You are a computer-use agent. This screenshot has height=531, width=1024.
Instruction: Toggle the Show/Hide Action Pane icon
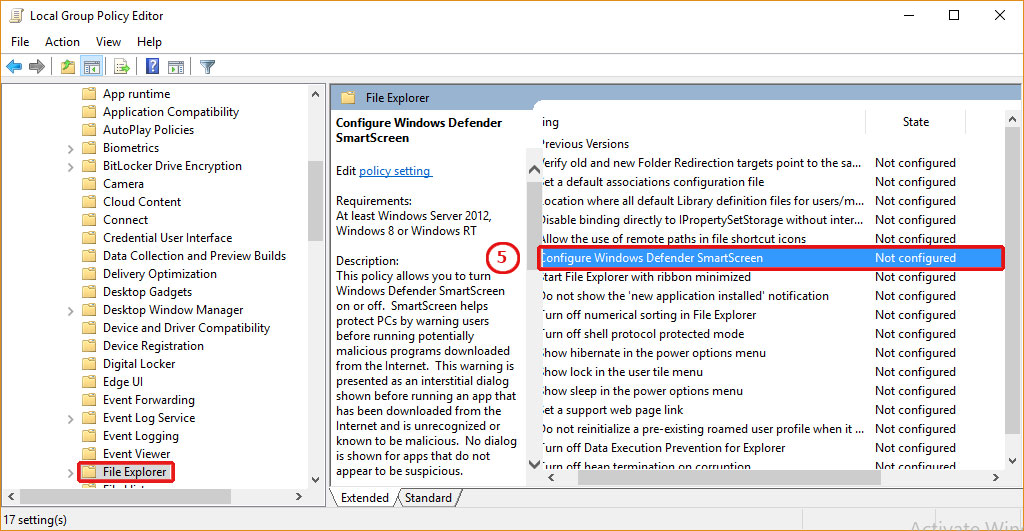(176, 67)
